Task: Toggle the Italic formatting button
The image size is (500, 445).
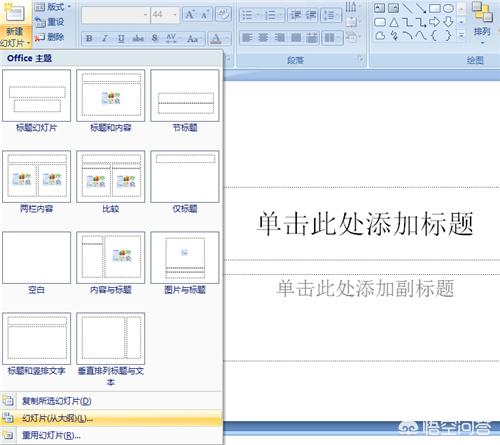Action: coord(105,39)
